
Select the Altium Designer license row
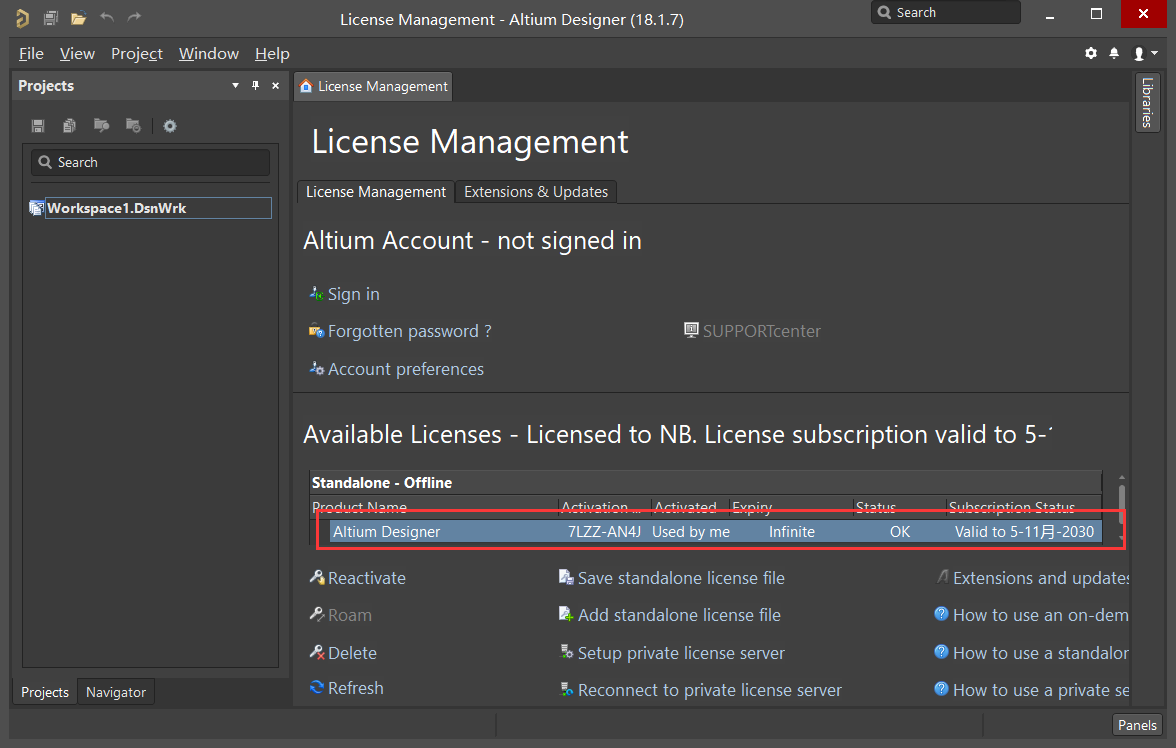pos(716,531)
